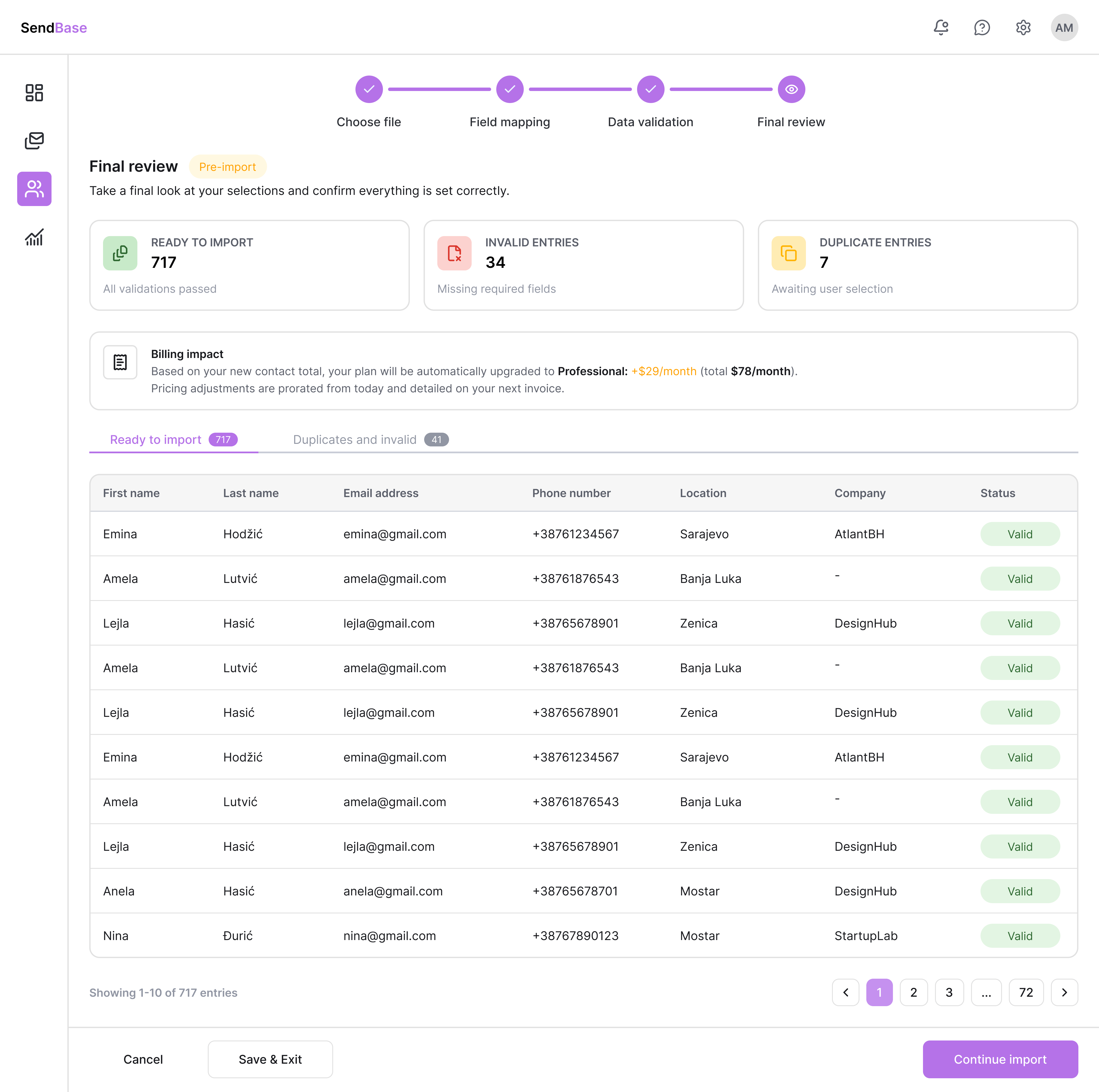Jump to the Field mapping step
This screenshot has height=1092, width=1099.
(510, 89)
